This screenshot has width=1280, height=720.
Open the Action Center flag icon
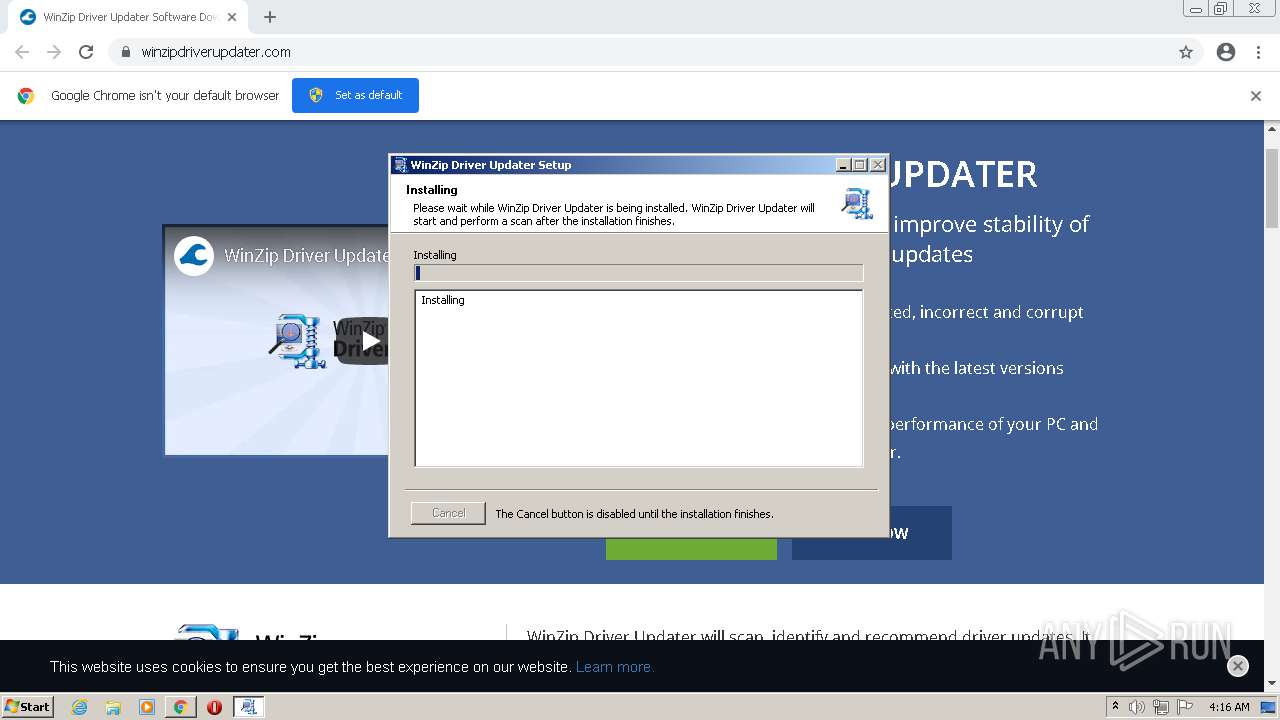coord(1185,707)
